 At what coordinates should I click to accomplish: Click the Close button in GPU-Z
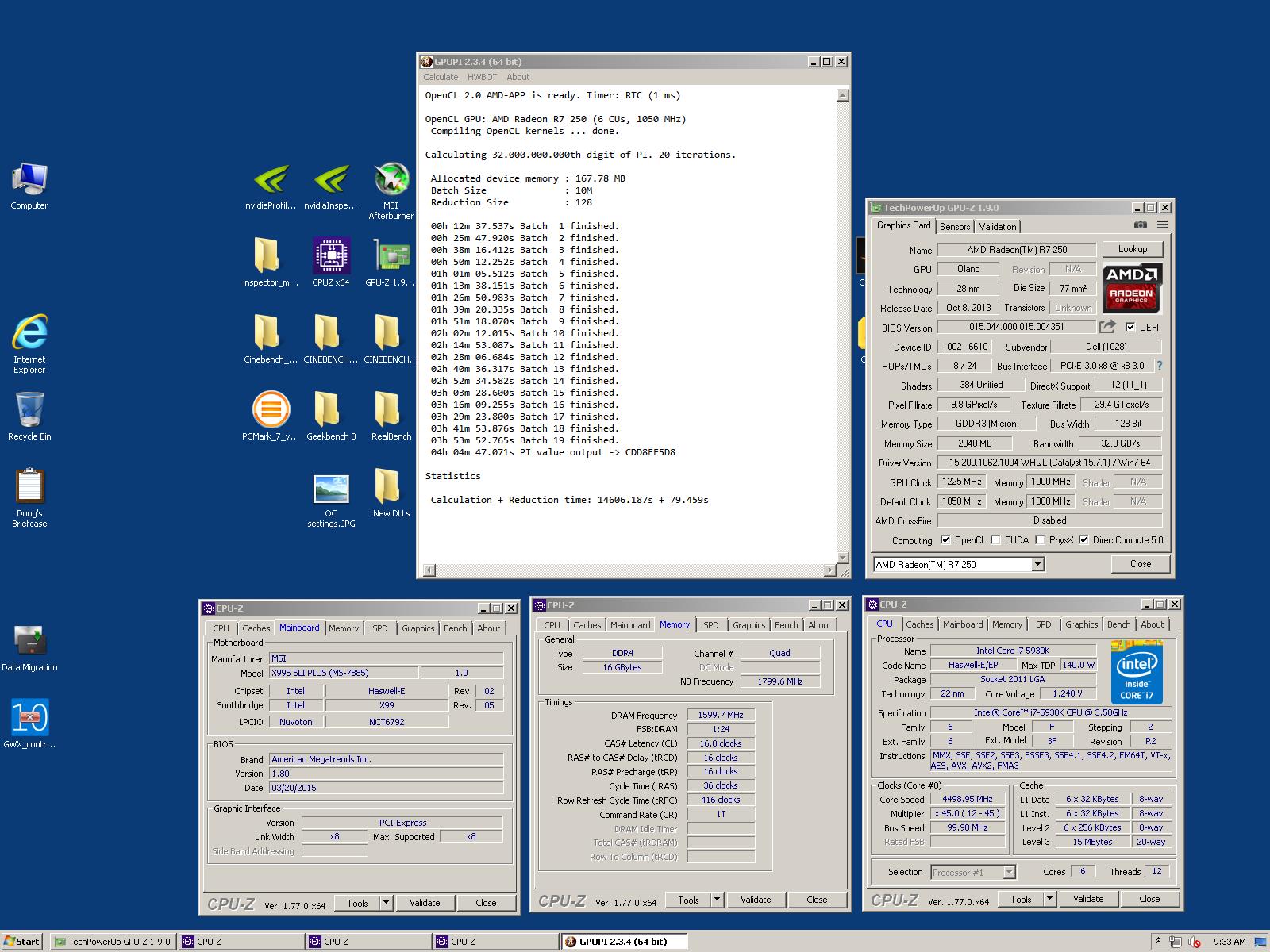(x=1141, y=564)
